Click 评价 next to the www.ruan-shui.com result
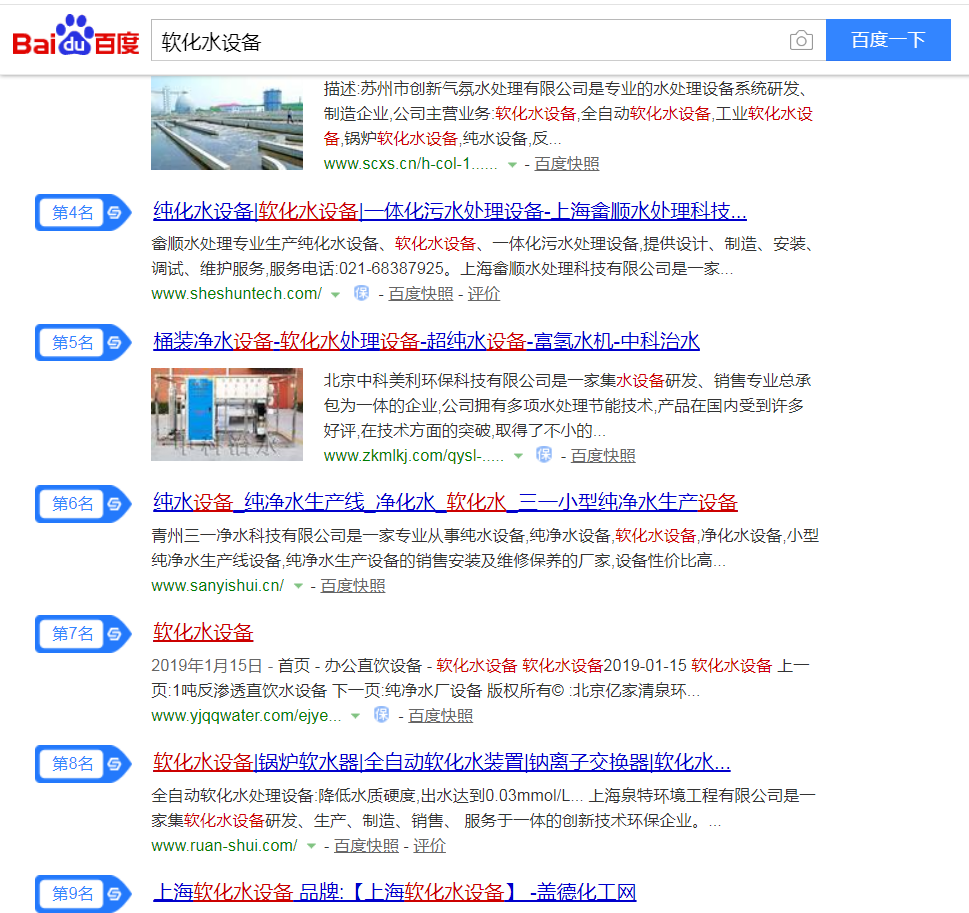Screen dimensions: 969x913 pyautogui.click(x=429, y=846)
